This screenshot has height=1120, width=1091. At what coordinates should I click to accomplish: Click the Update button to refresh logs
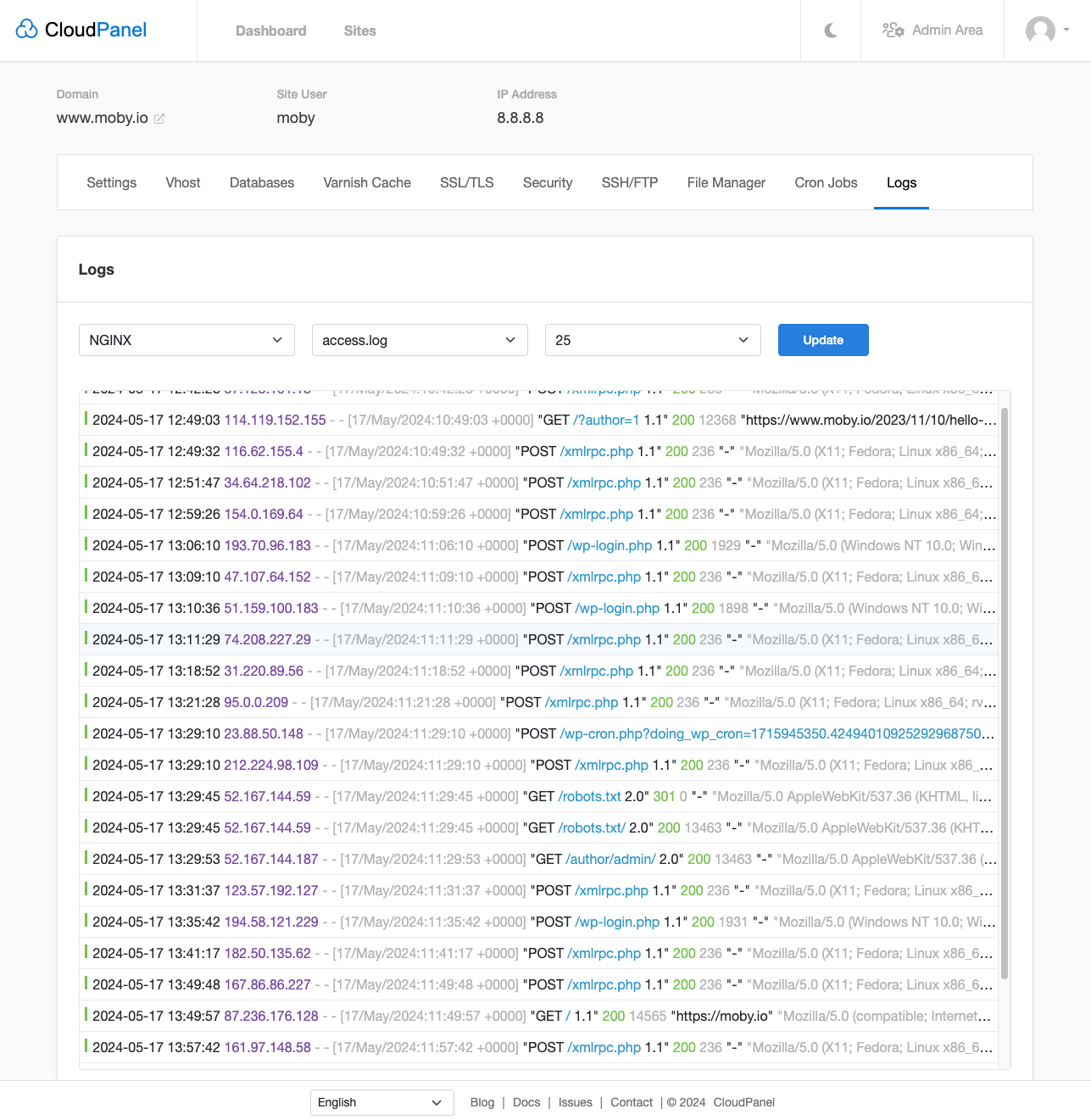pos(822,339)
